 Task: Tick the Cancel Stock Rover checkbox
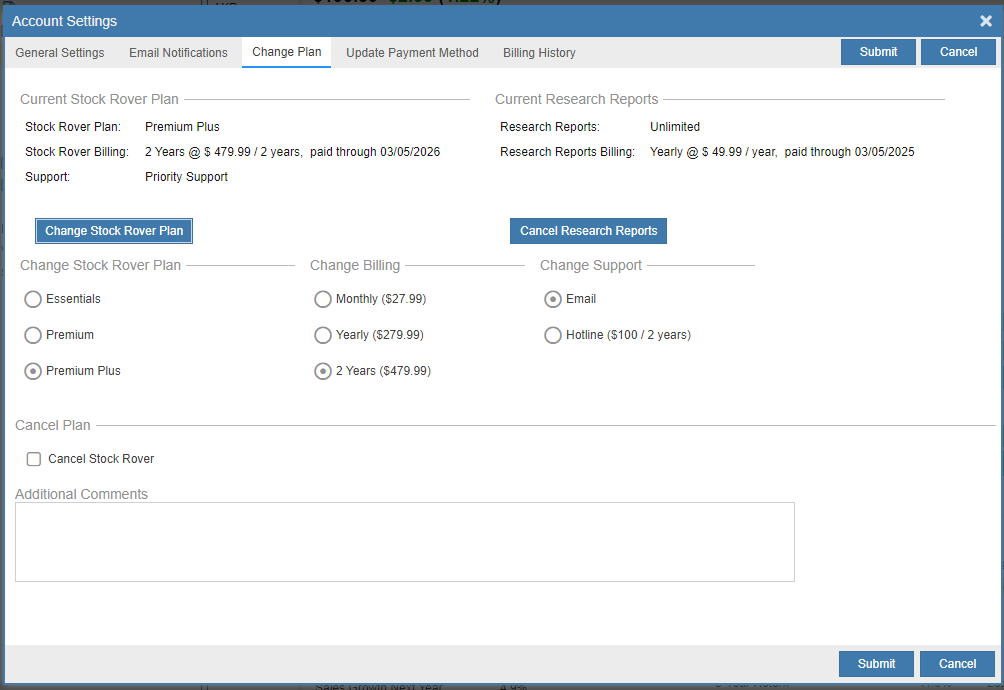[x=34, y=459]
